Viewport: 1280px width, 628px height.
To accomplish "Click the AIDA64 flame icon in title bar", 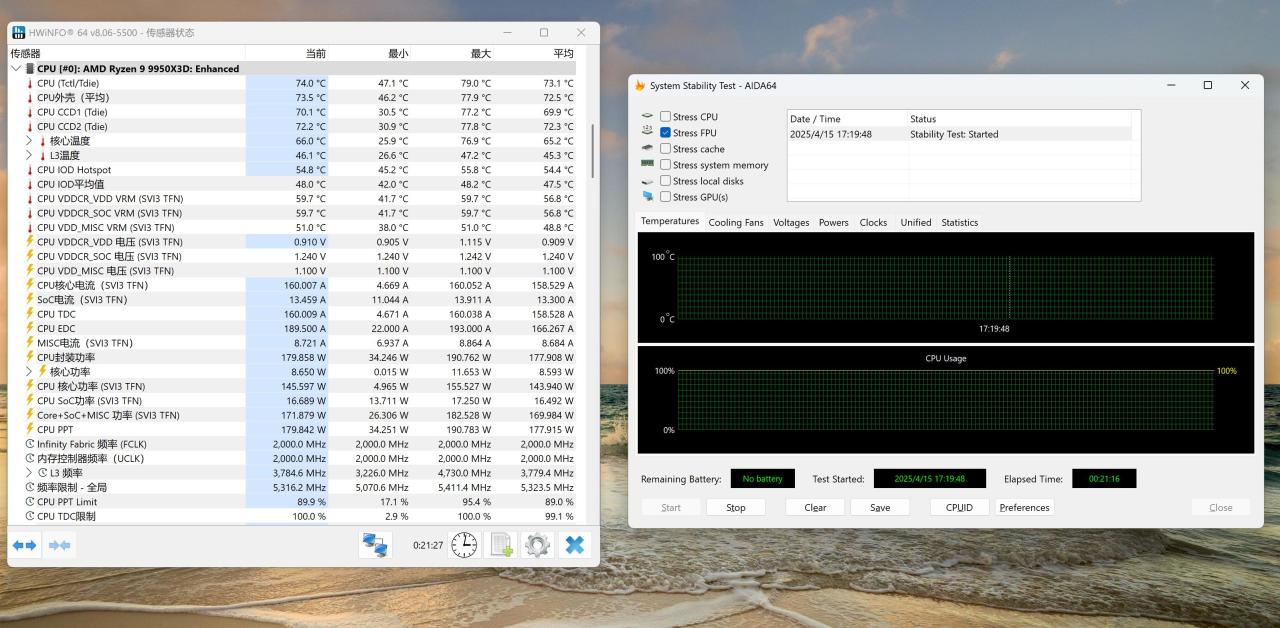I will click(x=640, y=85).
